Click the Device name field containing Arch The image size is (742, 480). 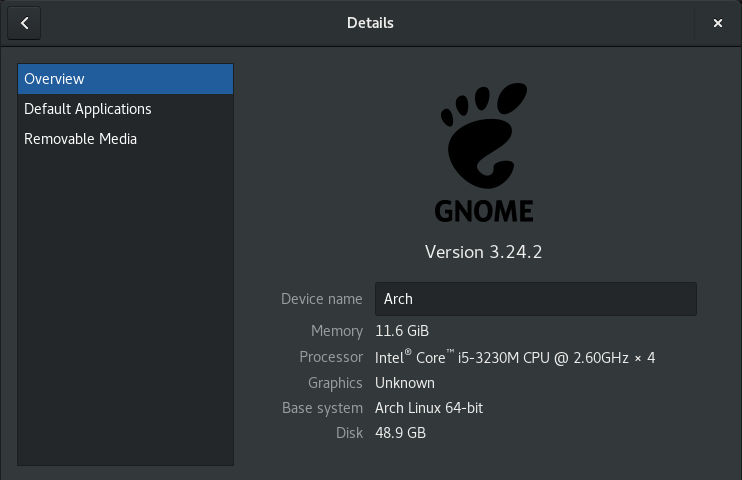pyautogui.click(x=536, y=299)
